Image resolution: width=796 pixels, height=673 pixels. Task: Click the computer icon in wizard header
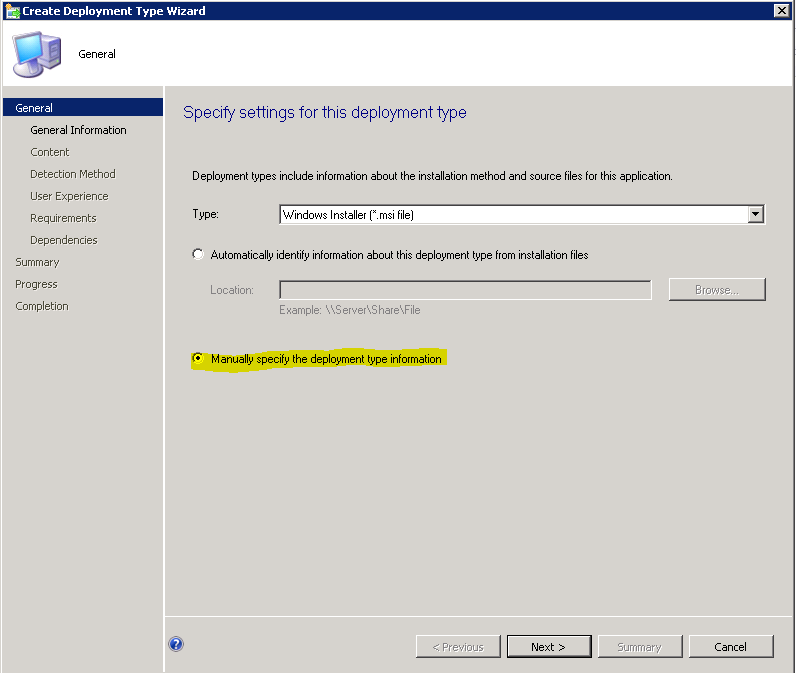(37, 54)
